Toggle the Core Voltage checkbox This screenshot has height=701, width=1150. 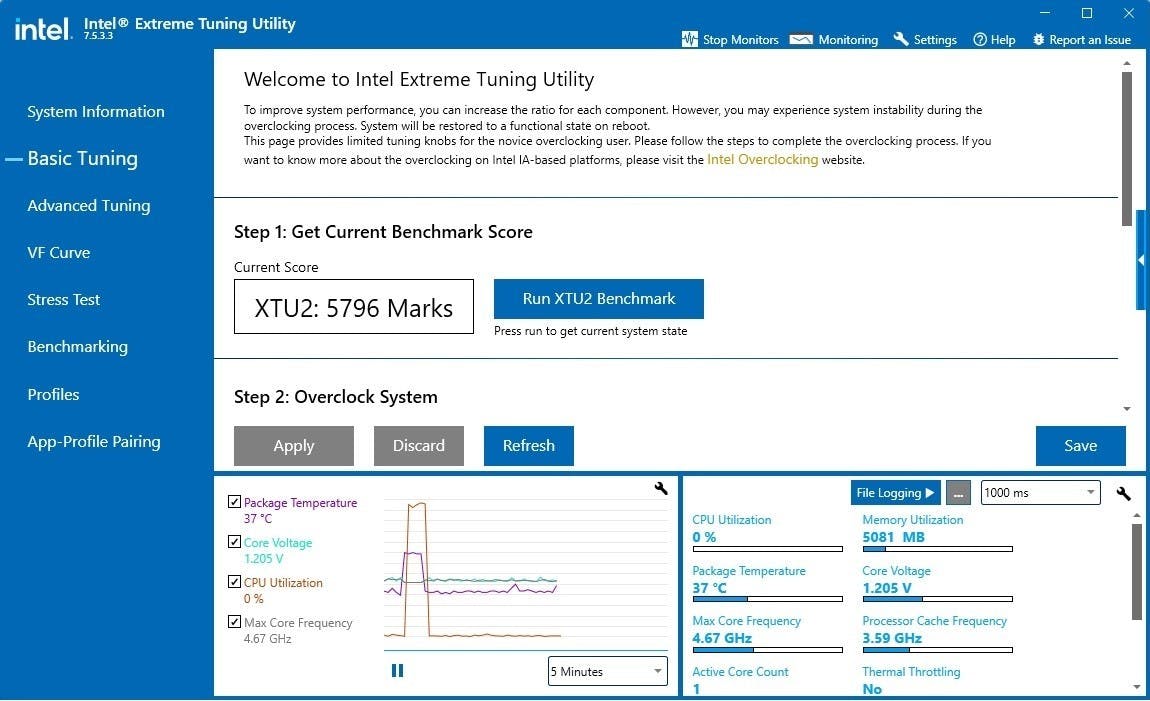[234, 542]
